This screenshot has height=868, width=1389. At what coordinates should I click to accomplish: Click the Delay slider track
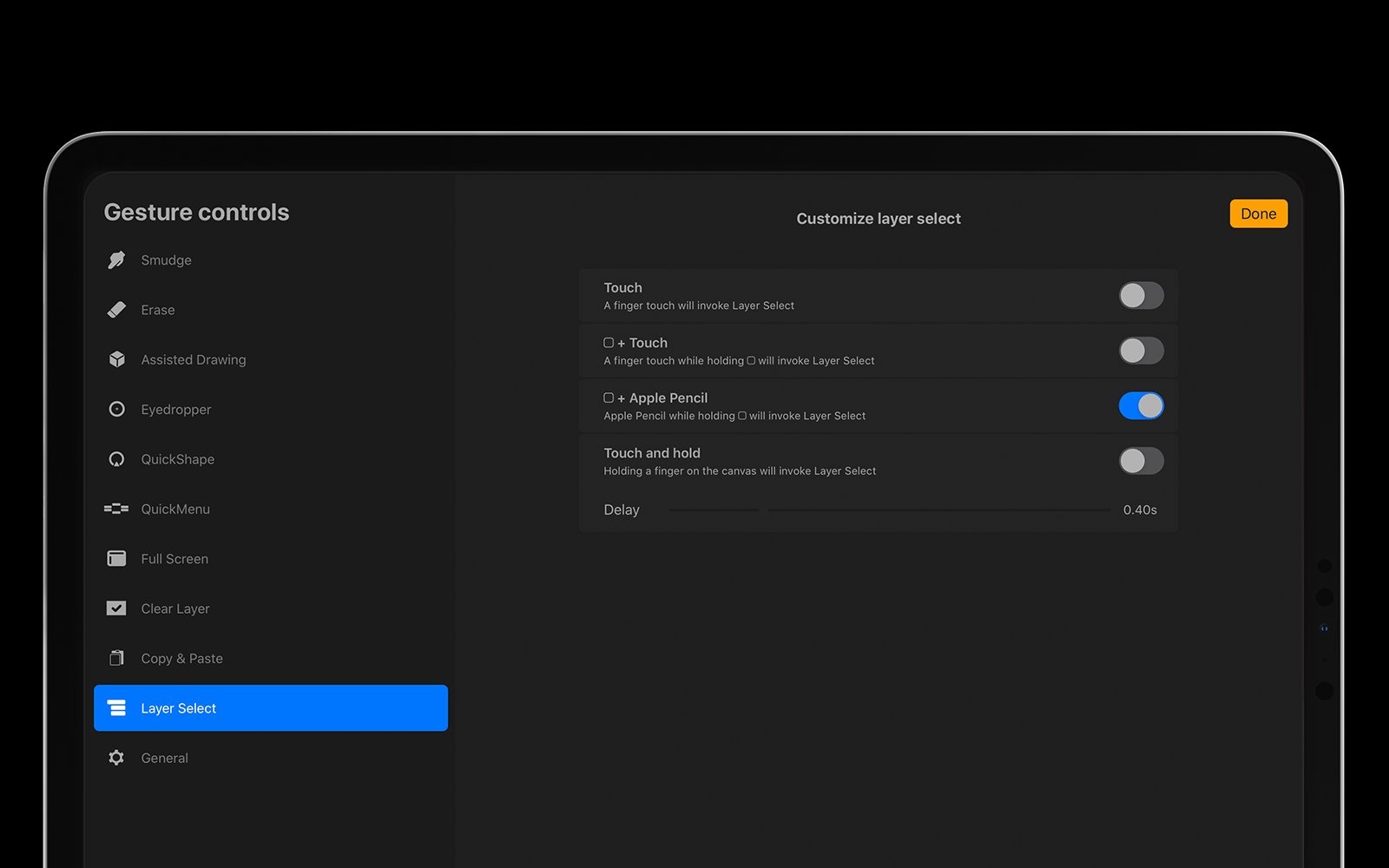[889, 510]
